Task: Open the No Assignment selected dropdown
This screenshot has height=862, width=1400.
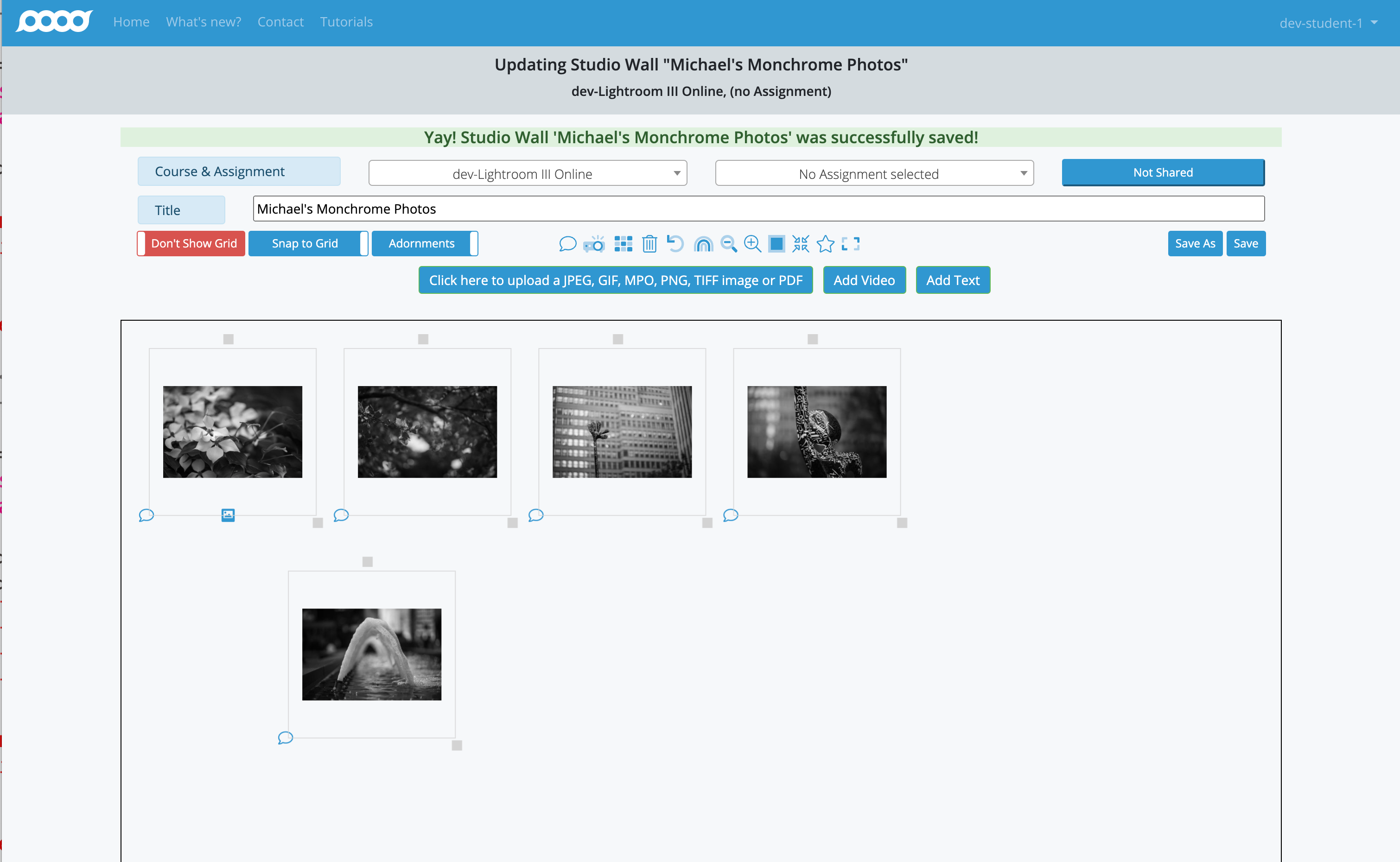Action: [875, 173]
